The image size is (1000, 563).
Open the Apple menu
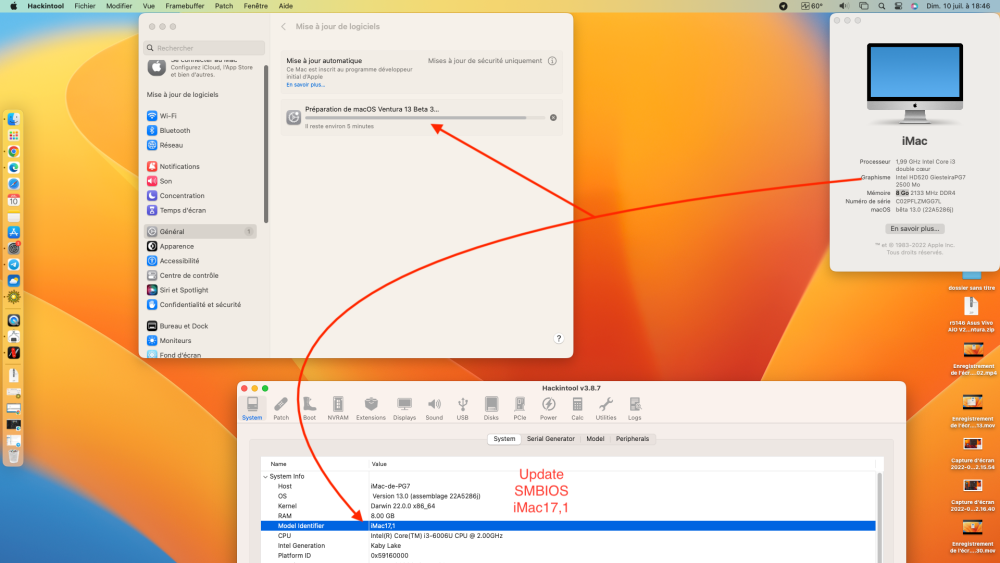[x=13, y=6]
